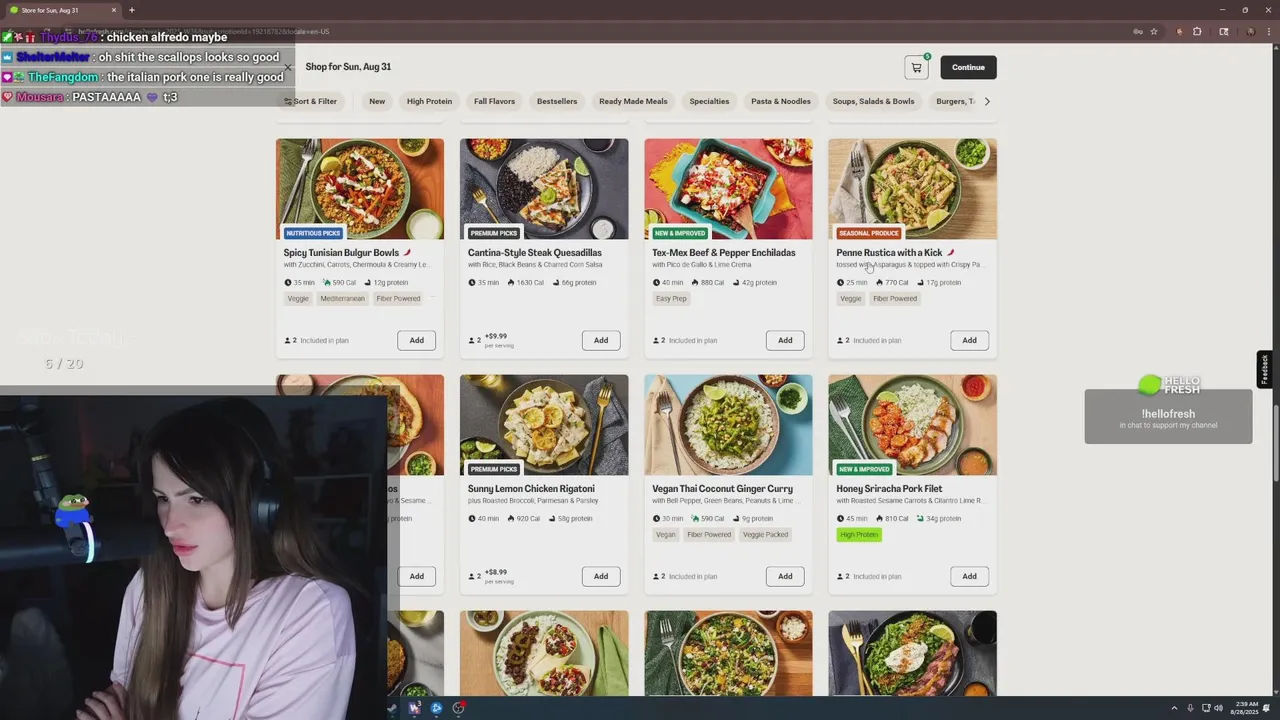View the Thai Coconut Ginger Curry photo

[728, 425]
